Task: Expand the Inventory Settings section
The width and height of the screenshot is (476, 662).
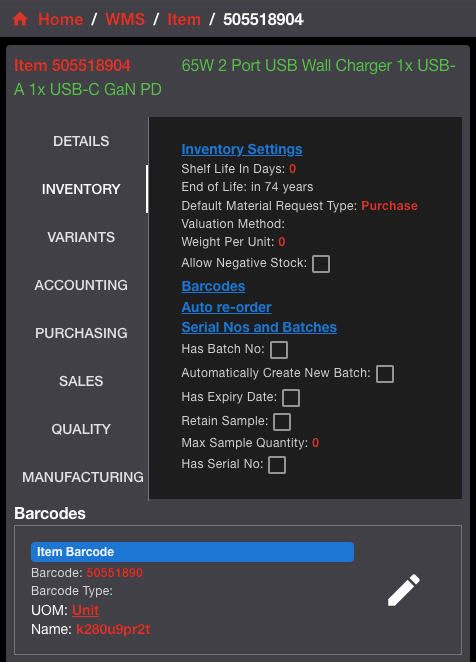Action: coord(242,149)
